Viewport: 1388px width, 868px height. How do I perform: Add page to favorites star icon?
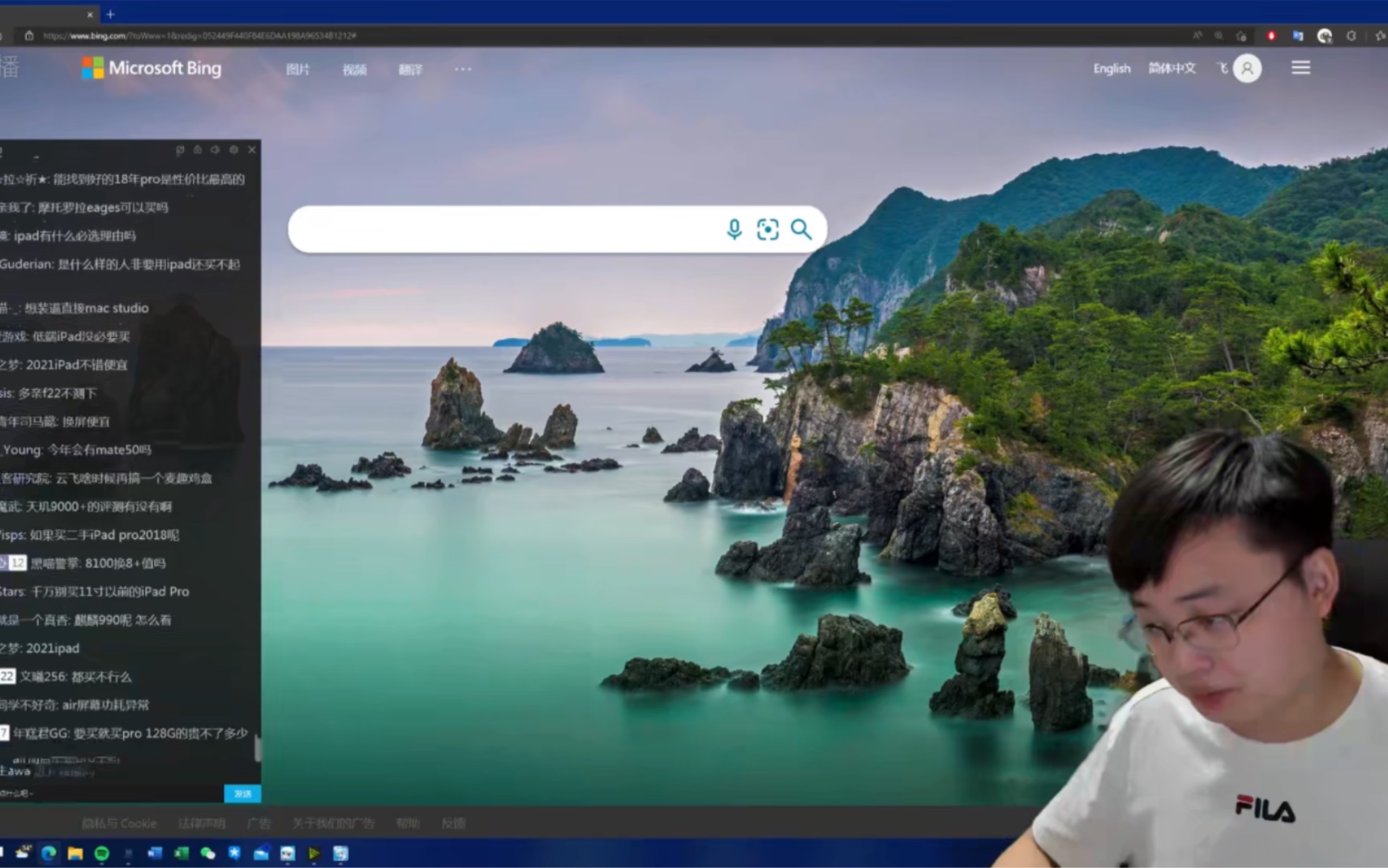pyautogui.click(x=1241, y=36)
